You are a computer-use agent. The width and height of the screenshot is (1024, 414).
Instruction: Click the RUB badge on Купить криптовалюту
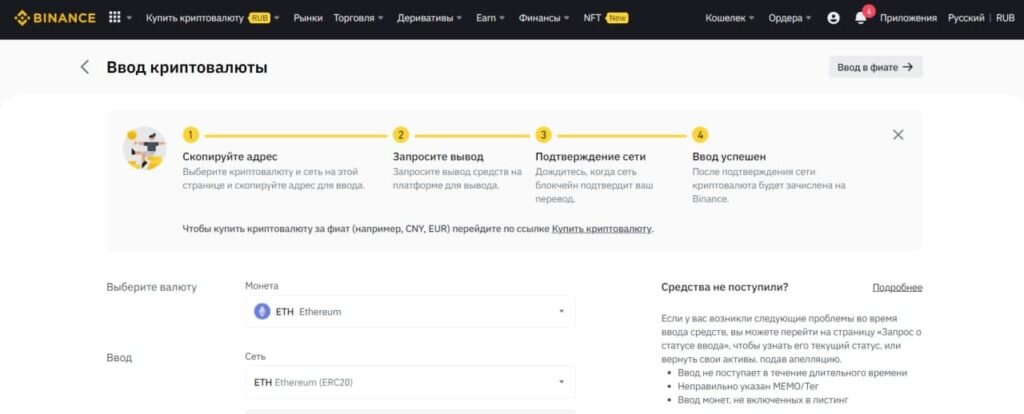tap(259, 18)
